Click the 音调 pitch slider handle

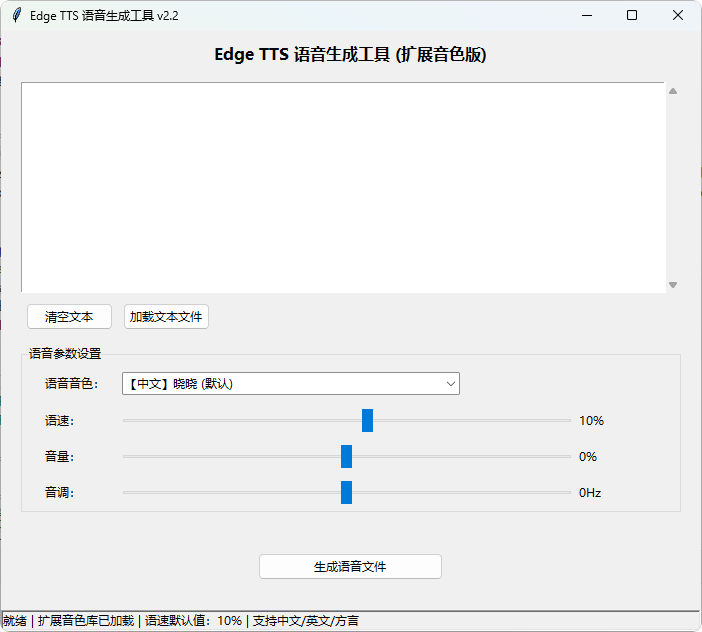tap(346, 492)
